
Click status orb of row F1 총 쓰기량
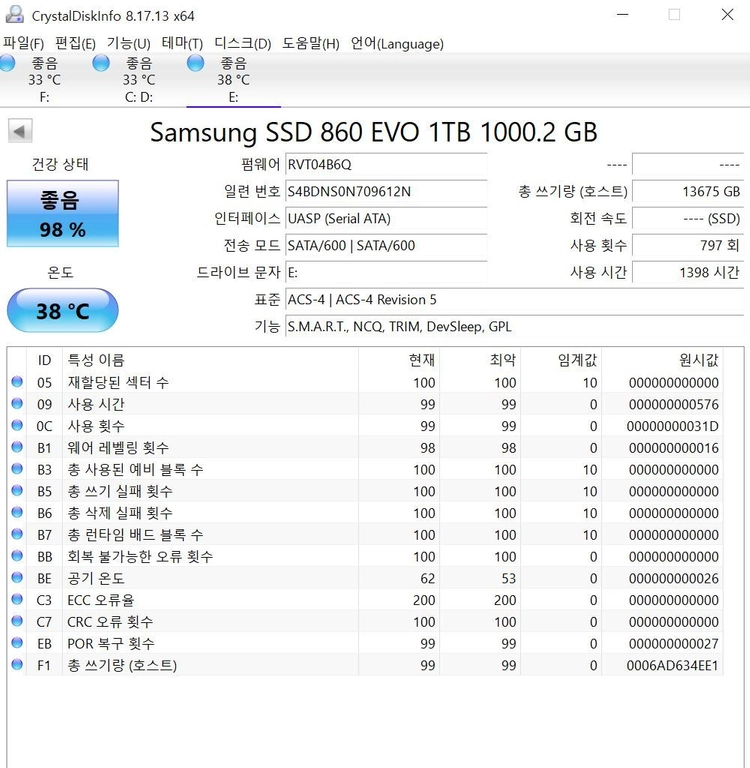tap(17, 664)
